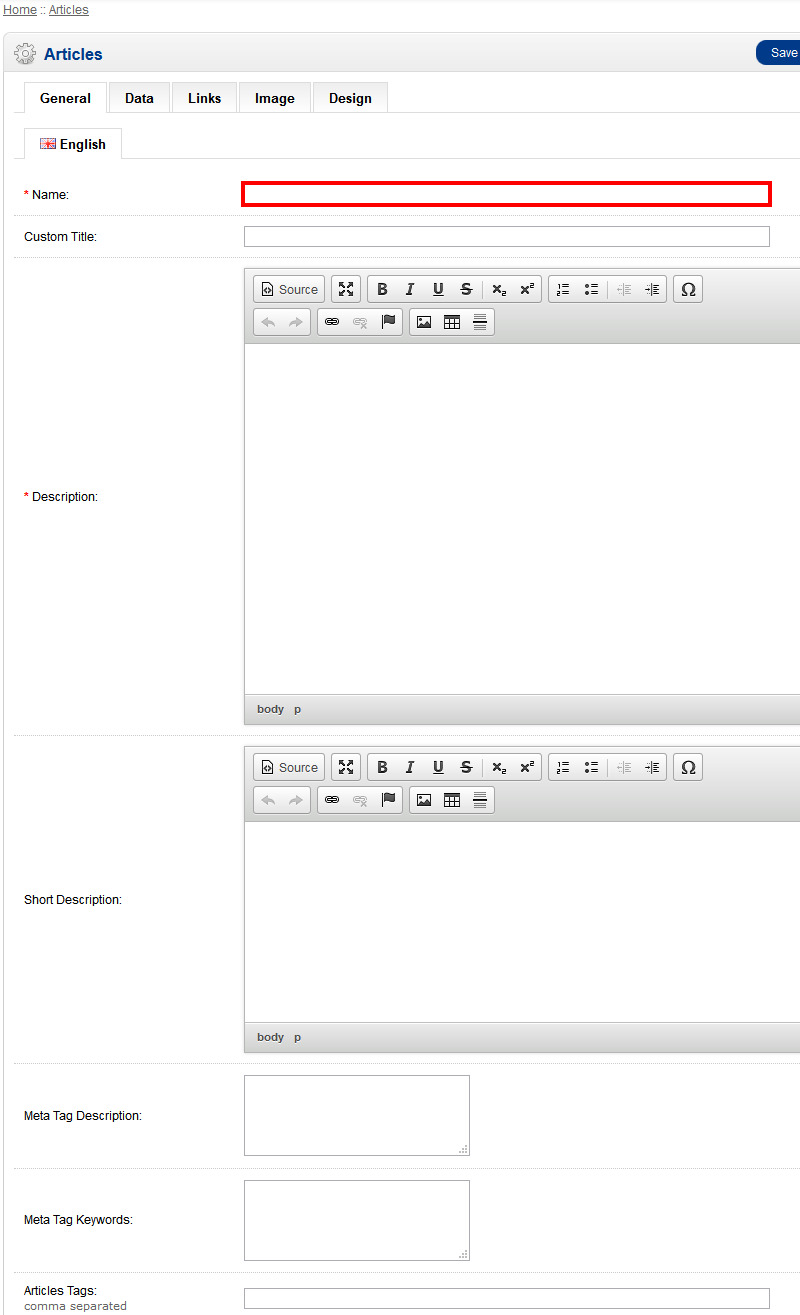Apply strikethrough in Description editor

466,289
